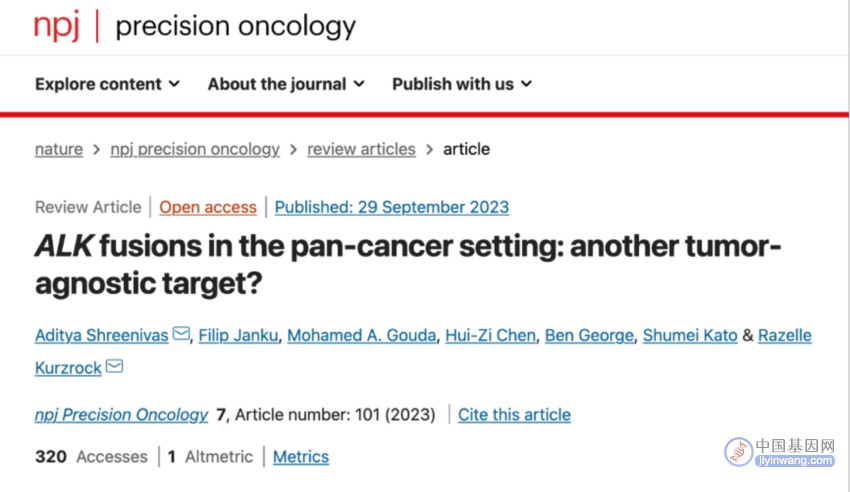Viewport: 850px width, 492px height.
Task: View author Ben George details
Action: pos(589,335)
